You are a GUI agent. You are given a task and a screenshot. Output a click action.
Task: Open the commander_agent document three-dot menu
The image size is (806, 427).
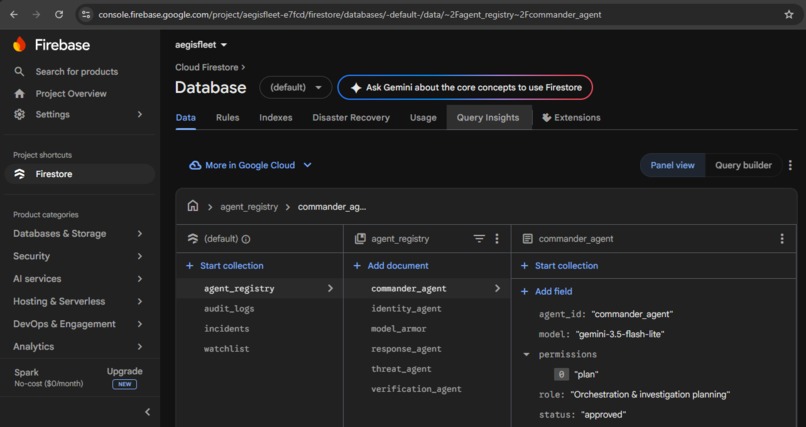click(782, 238)
